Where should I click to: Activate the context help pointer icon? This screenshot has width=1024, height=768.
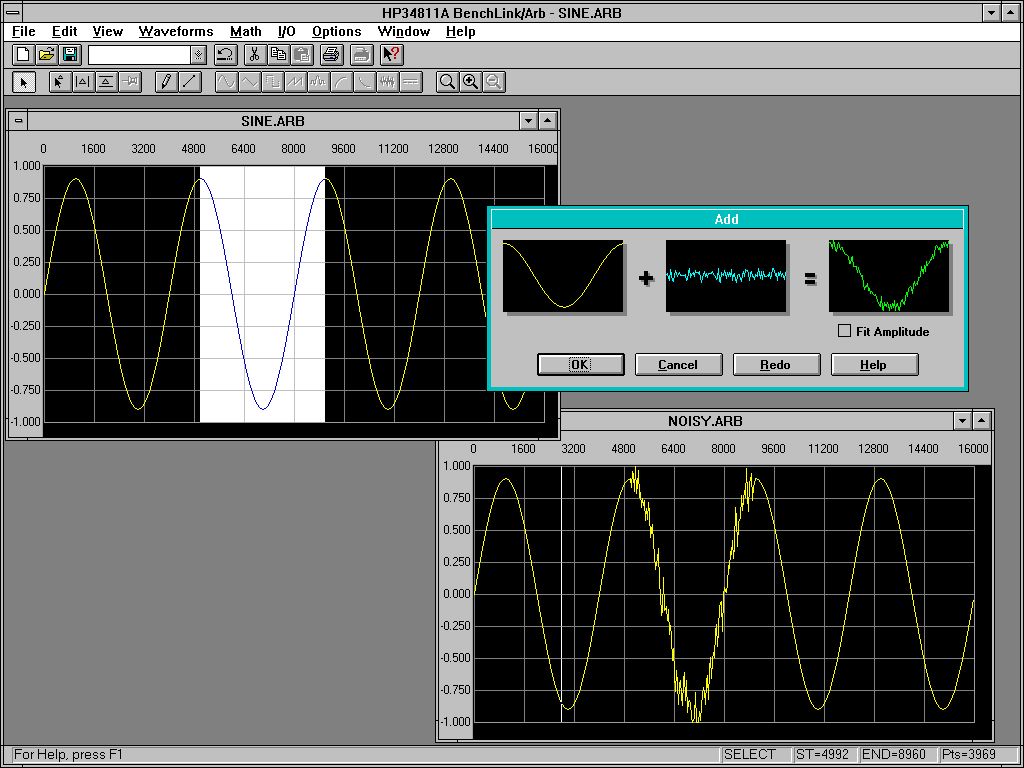tap(392, 54)
